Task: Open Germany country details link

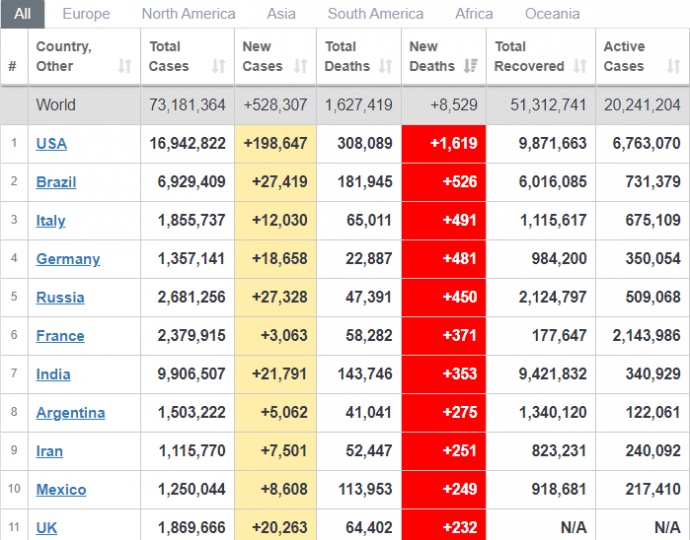Action: (68, 259)
